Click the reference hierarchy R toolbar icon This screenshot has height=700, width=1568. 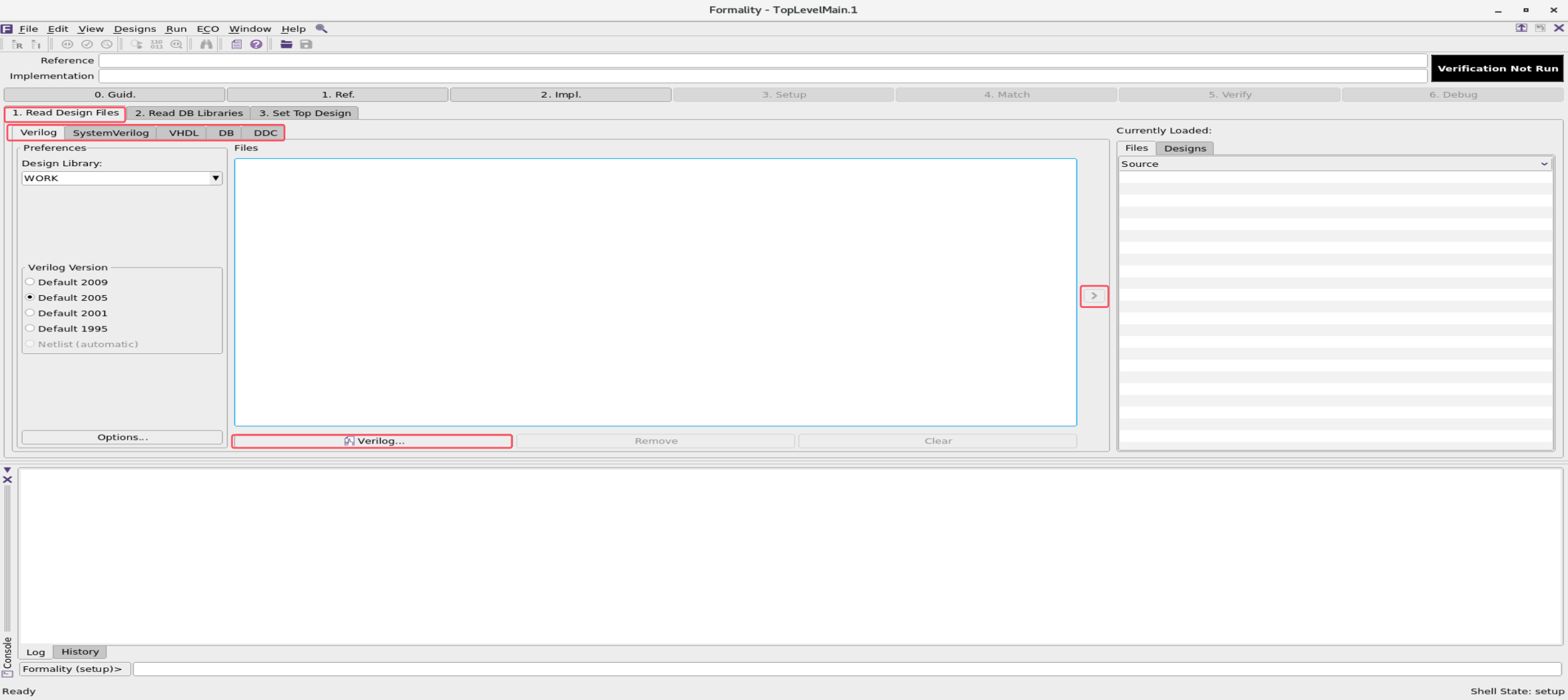pos(17,44)
